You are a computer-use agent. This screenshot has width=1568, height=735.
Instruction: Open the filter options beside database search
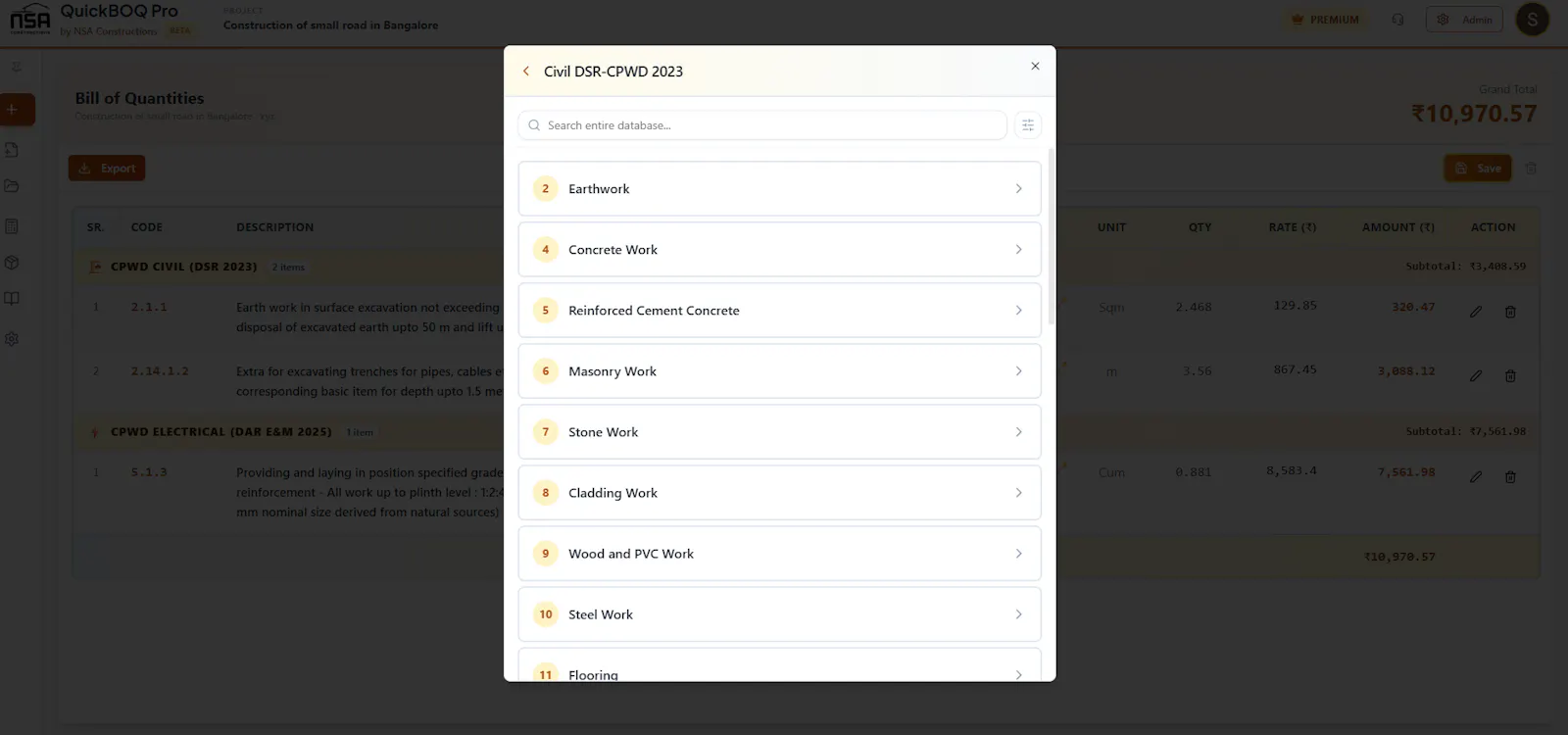click(1028, 125)
